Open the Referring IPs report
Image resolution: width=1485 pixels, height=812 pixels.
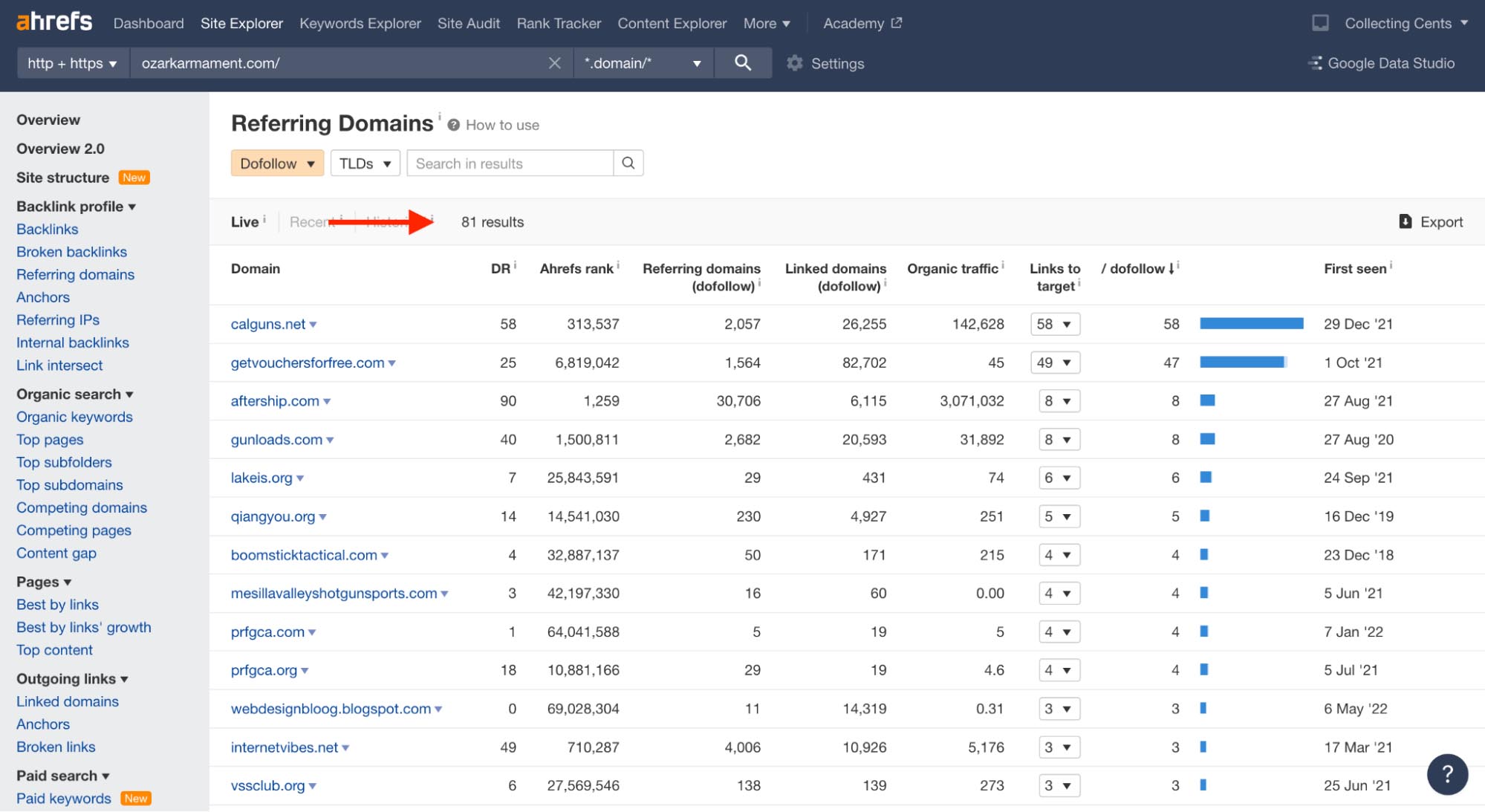pos(58,320)
